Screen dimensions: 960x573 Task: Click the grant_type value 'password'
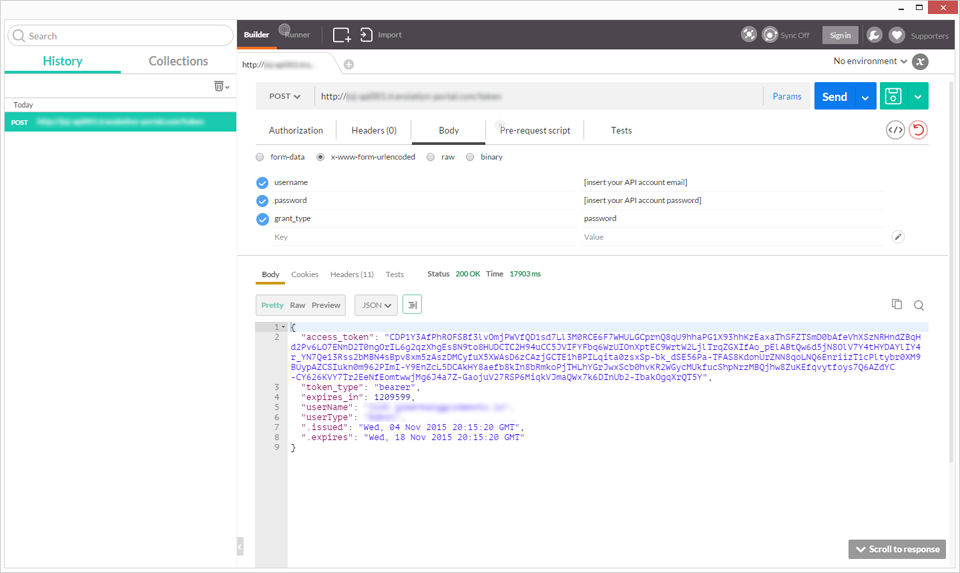[600, 219]
